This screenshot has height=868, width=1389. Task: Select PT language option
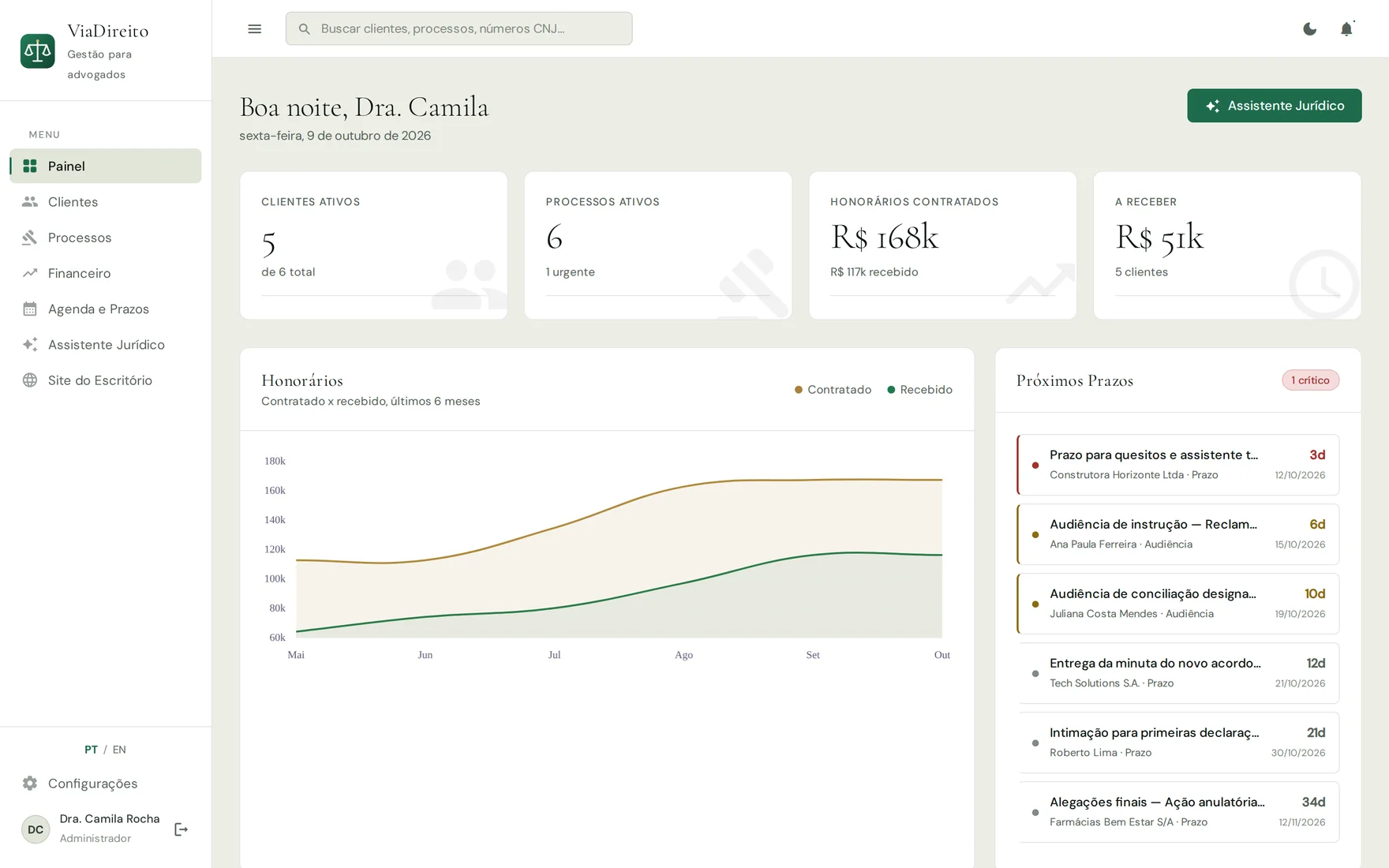[92, 750]
